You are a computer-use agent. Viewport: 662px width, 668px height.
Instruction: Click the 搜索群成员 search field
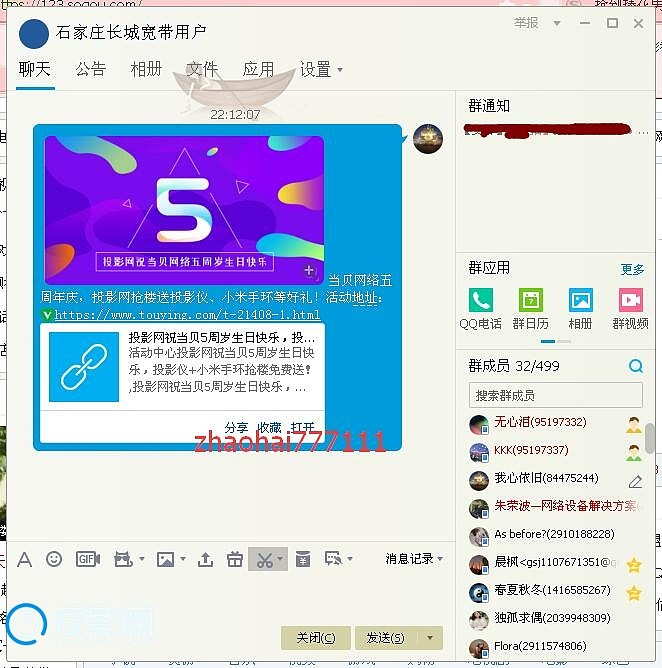tap(555, 395)
